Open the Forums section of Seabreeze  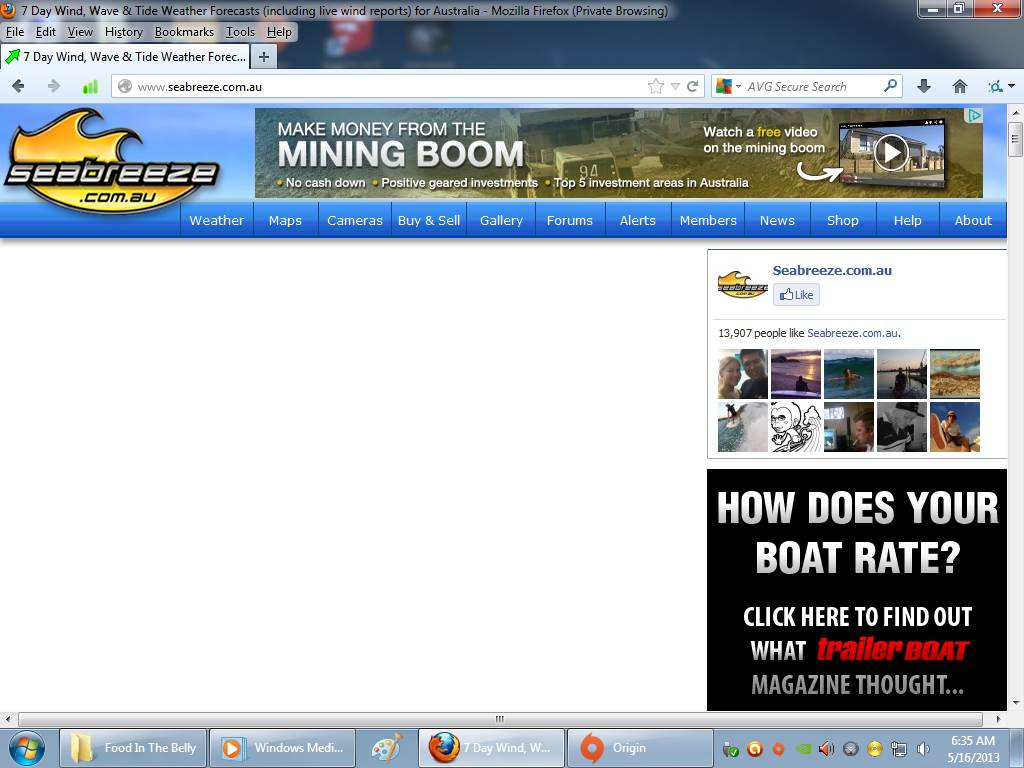coord(569,220)
